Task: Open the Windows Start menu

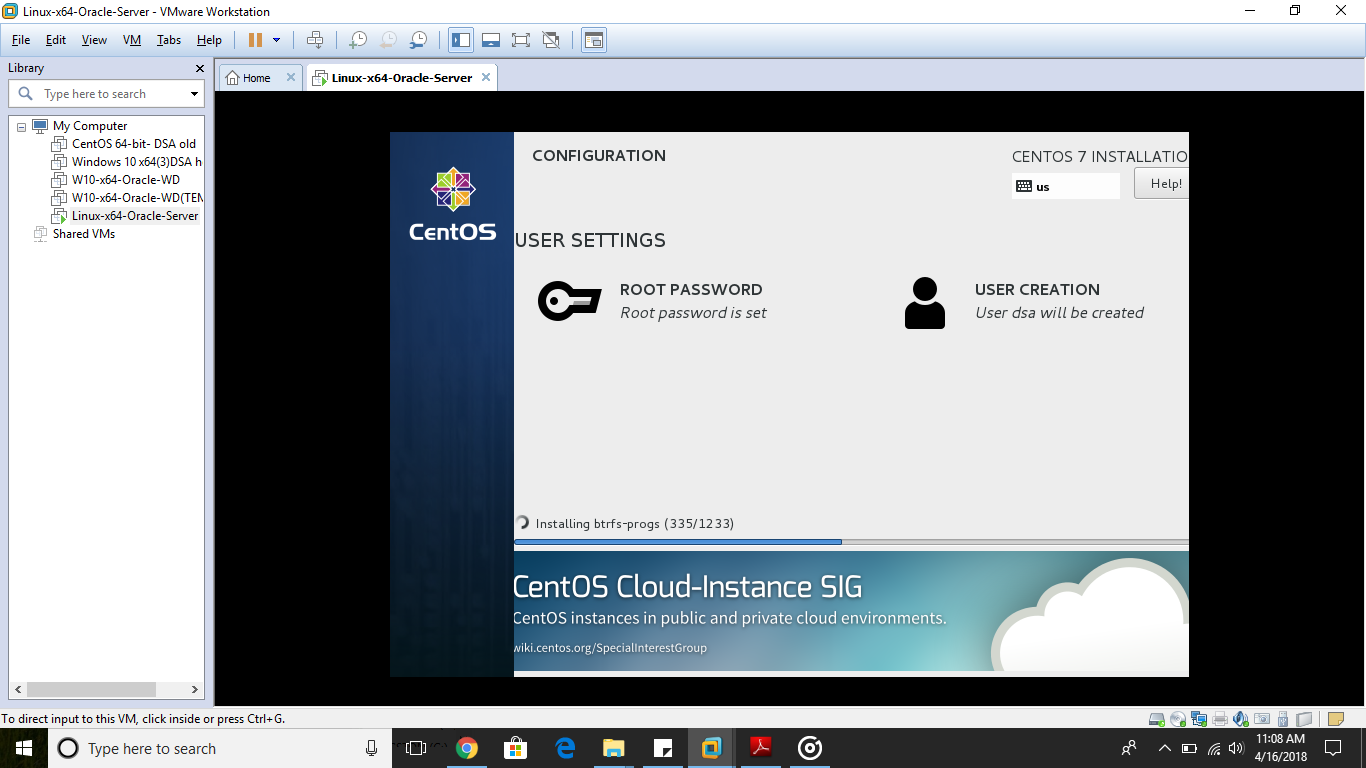Action: pyautogui.click(x=24, y=748)
